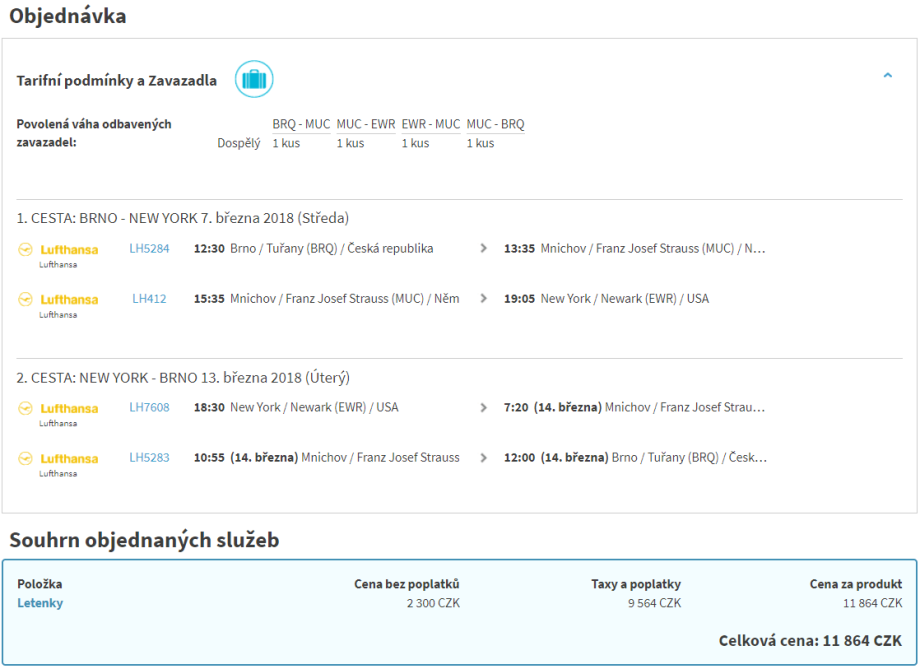Click the Letenky item link
This screenshot has height=669, width=920.
[x=40, y=603]
